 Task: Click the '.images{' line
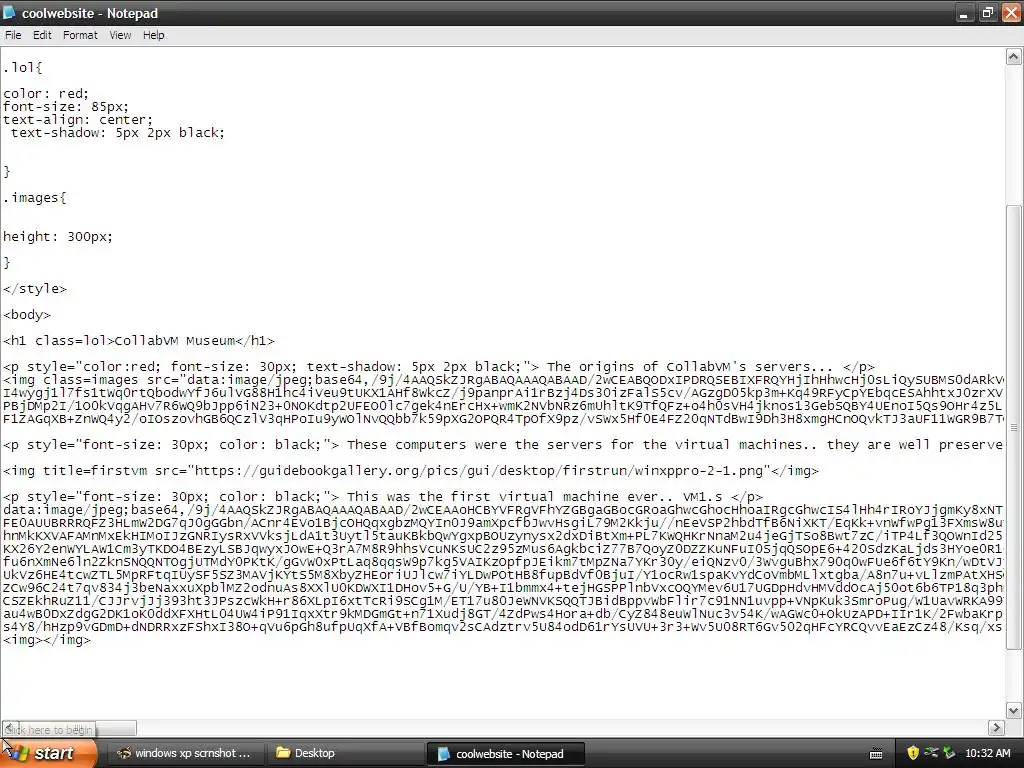coord(35,197)
